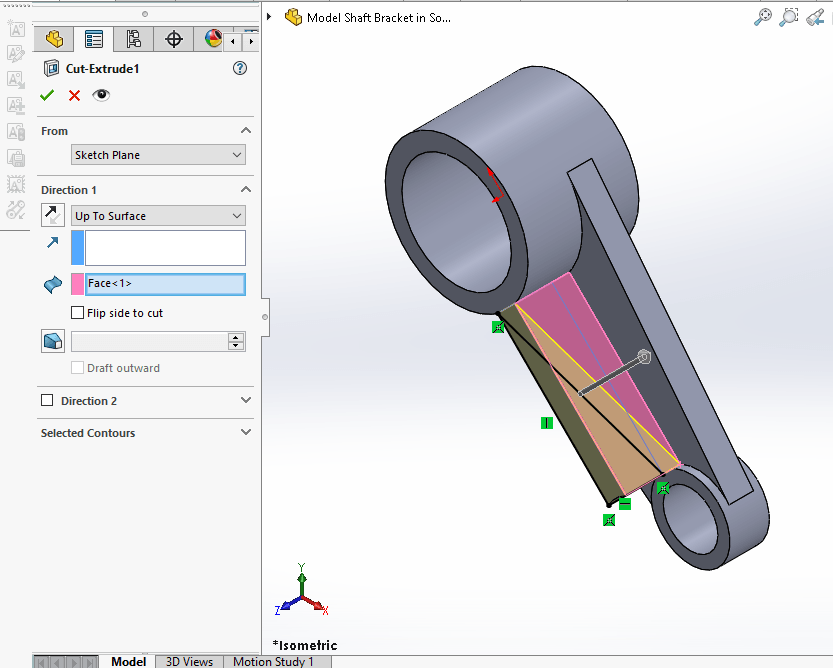Check the Draft outward option
The image size is (833, 668).
(x=77, y=367)
